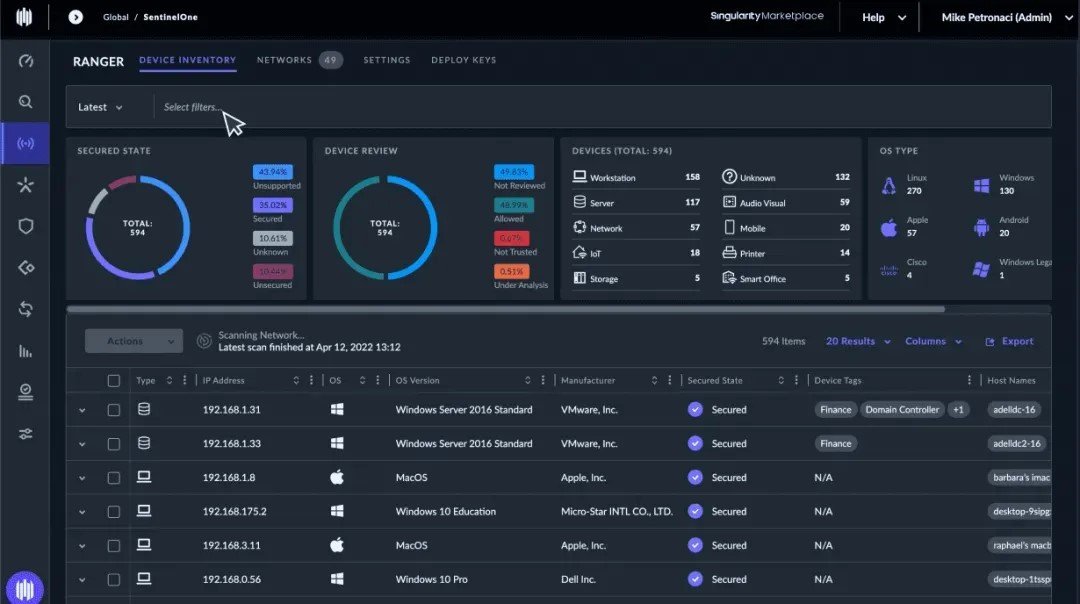The image size is (1080, 604).
Task: Open the diamond code icon in sidebar
Action: [x=25, y=267]
